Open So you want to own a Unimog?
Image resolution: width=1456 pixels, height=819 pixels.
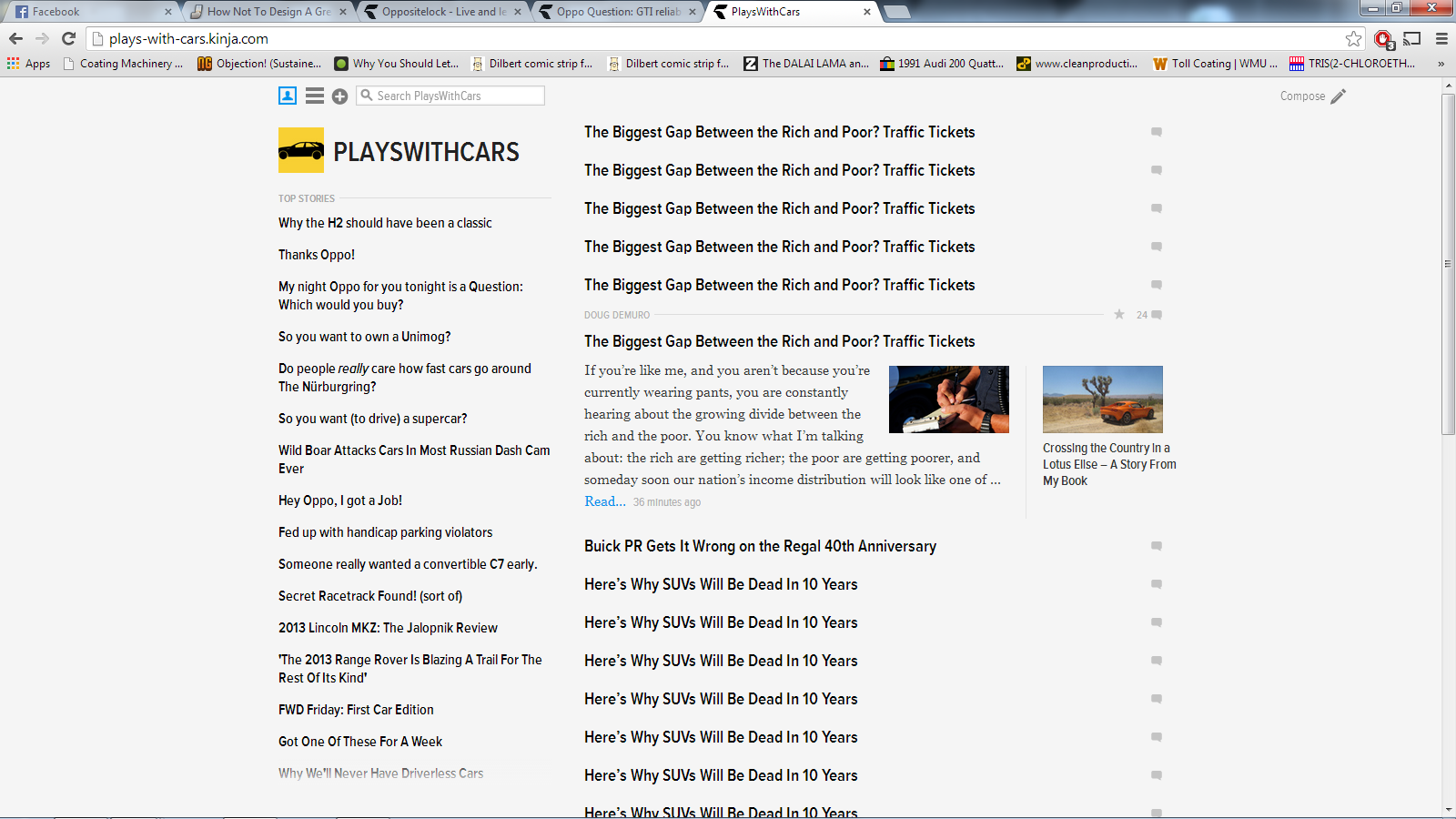click(365, 337)
